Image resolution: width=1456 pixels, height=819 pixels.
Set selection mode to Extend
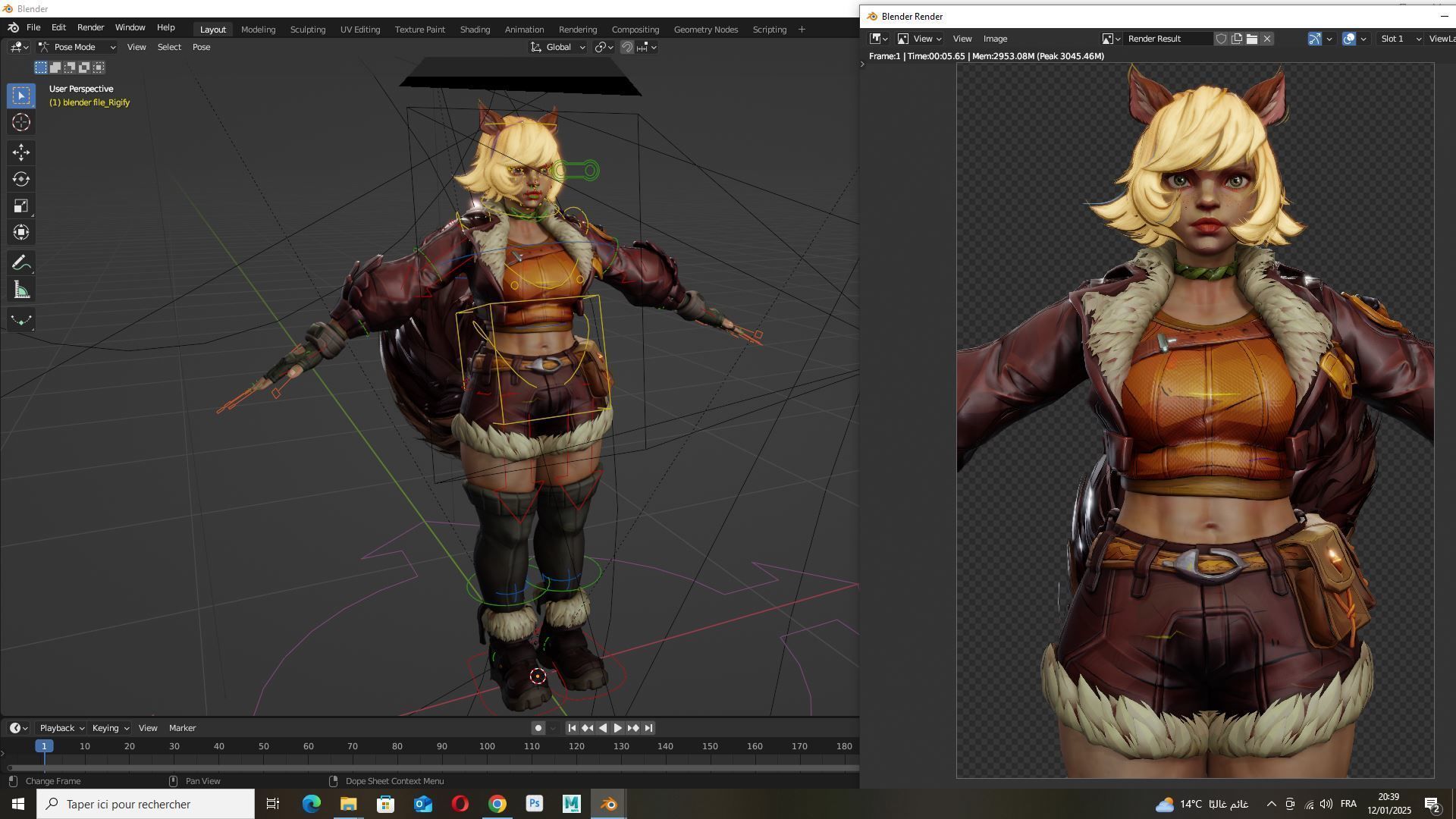55,67
